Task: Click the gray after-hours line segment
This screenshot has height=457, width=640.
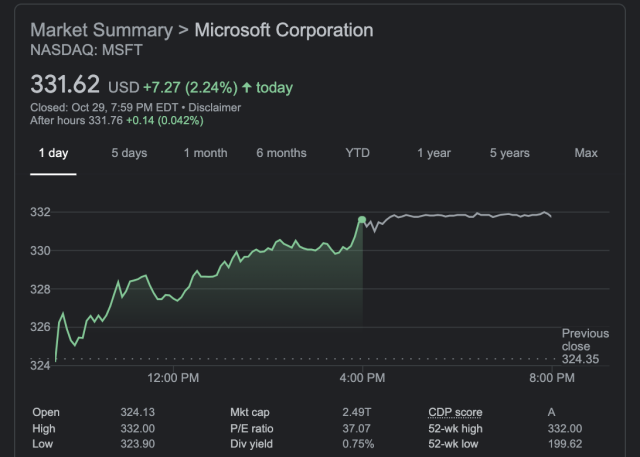Action: pos(460,215)
